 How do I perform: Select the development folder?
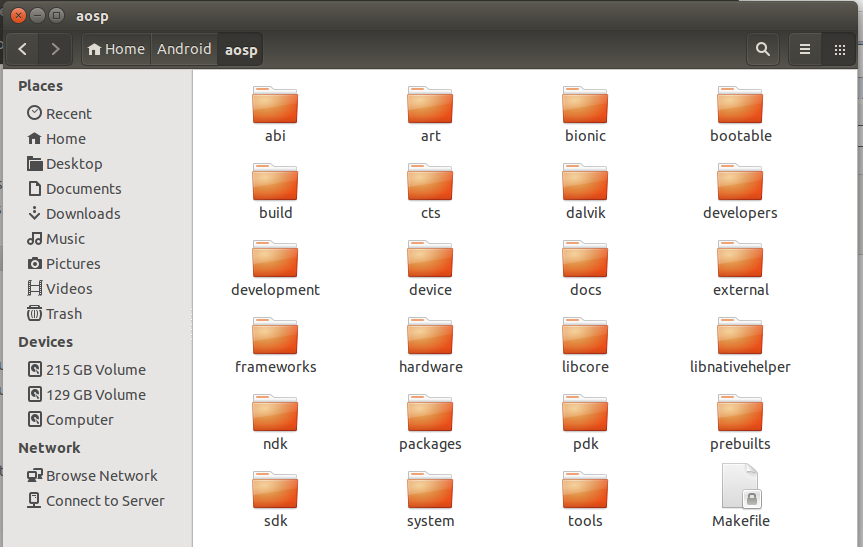click(275, 269)
